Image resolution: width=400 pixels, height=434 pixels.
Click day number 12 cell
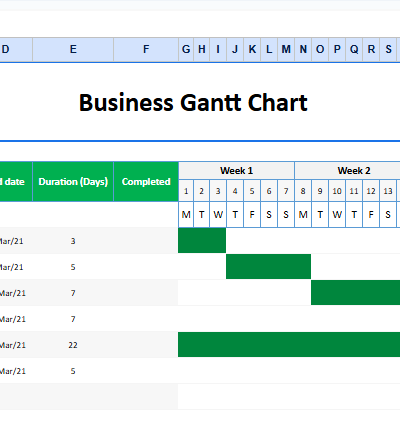[371, 191]
